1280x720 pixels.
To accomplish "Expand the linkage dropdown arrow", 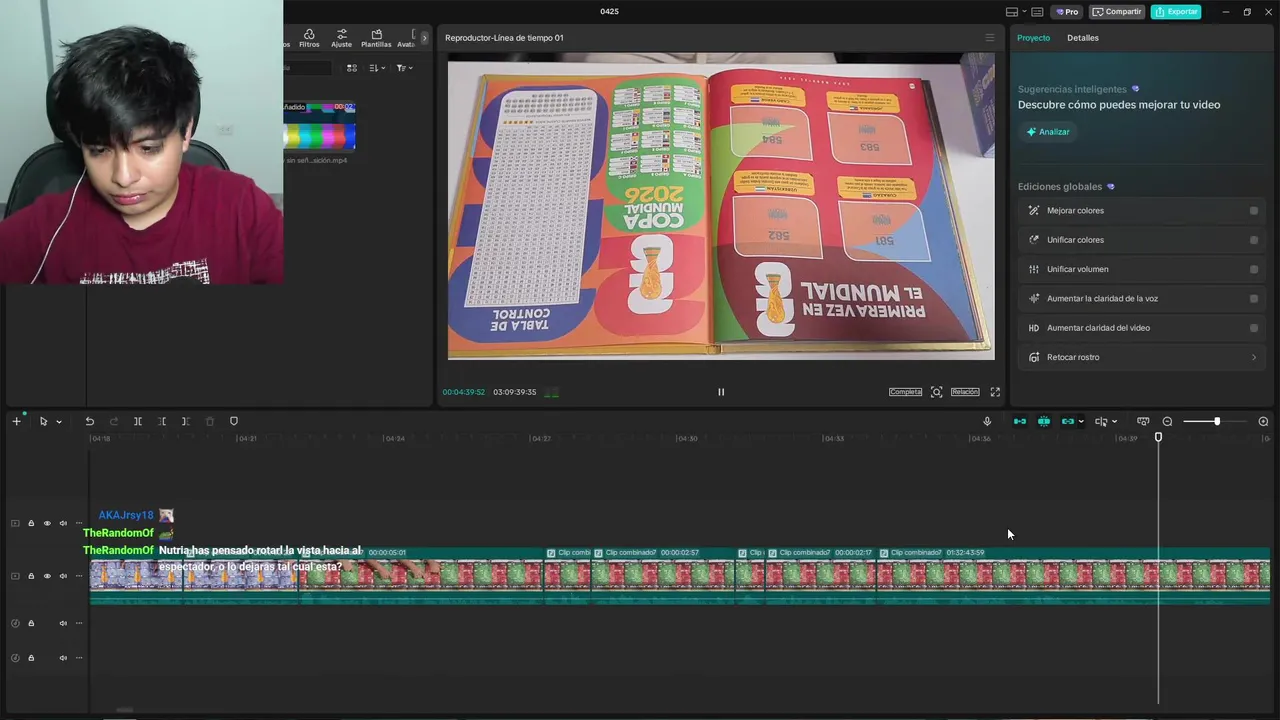I will pos(1081,422).
